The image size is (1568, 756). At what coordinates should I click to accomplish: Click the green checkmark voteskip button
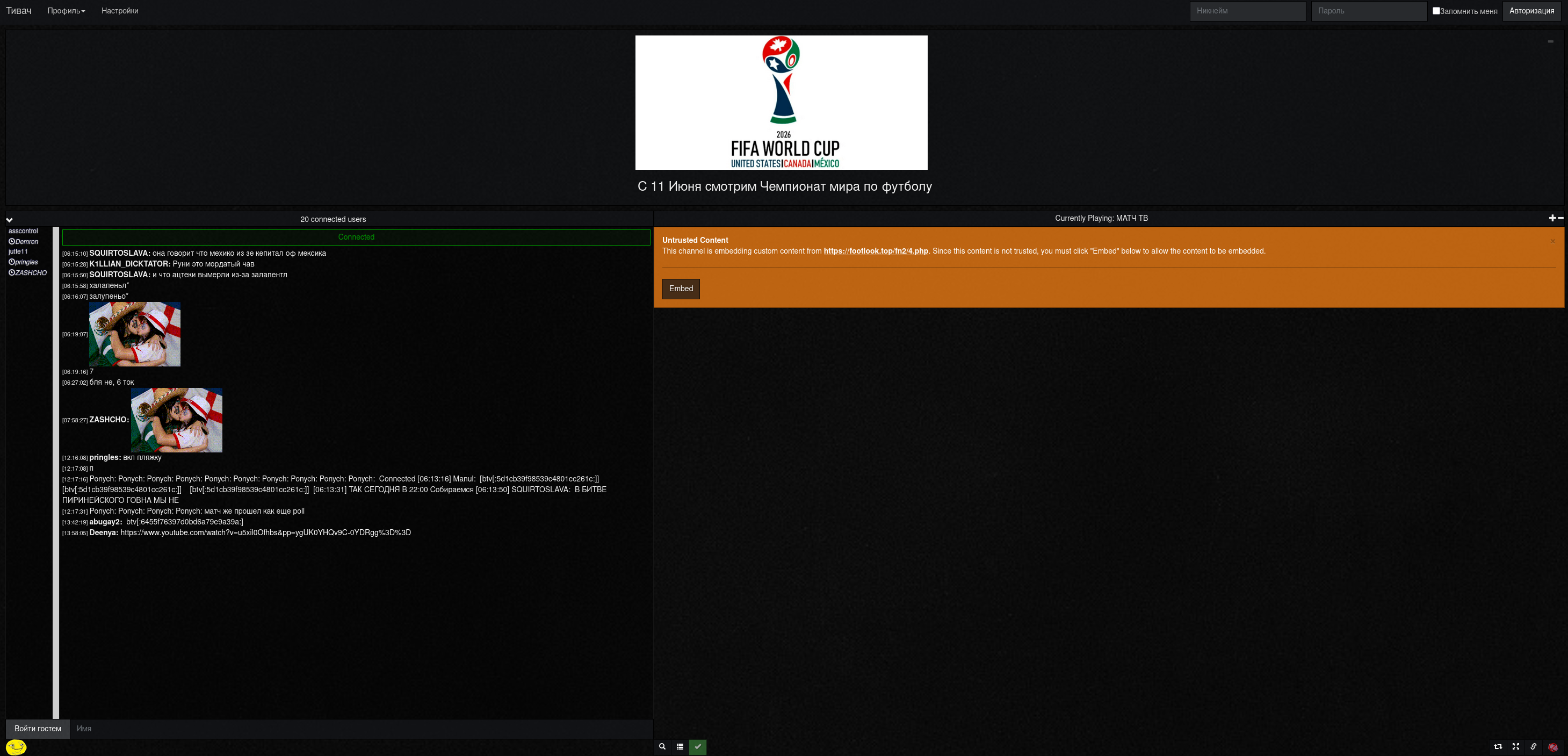698,746
